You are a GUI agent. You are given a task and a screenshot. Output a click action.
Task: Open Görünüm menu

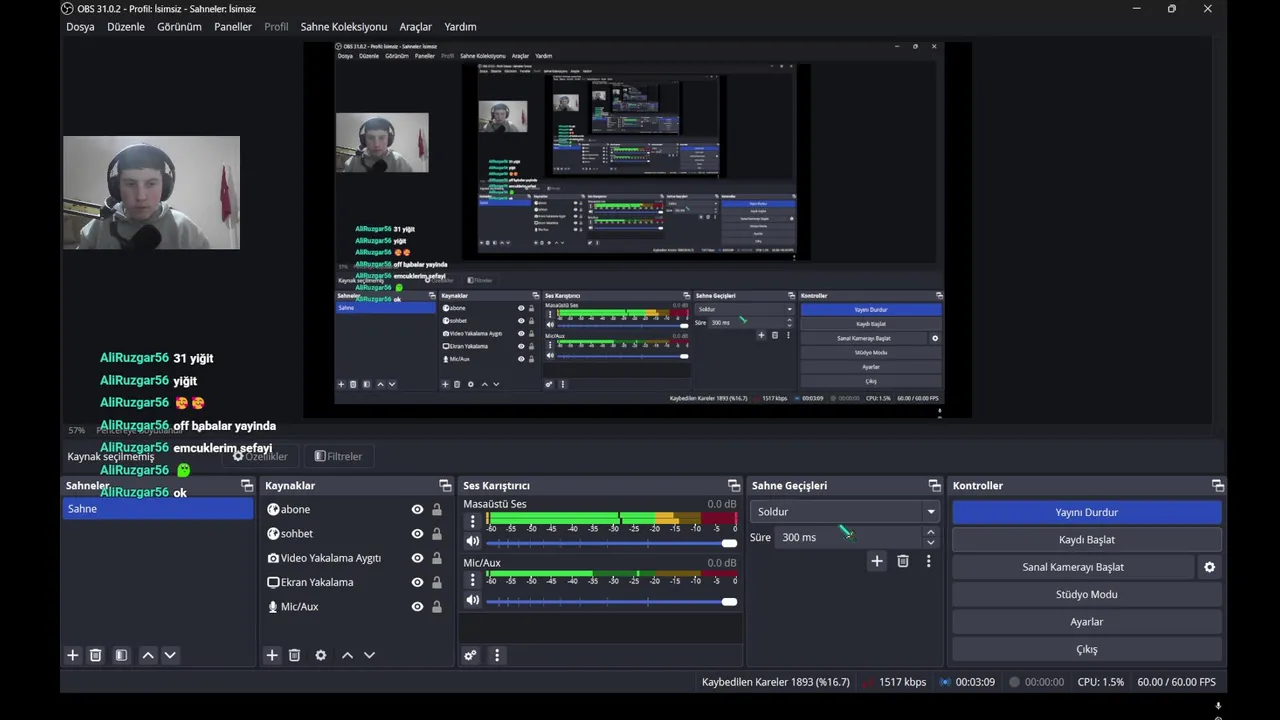179,27
